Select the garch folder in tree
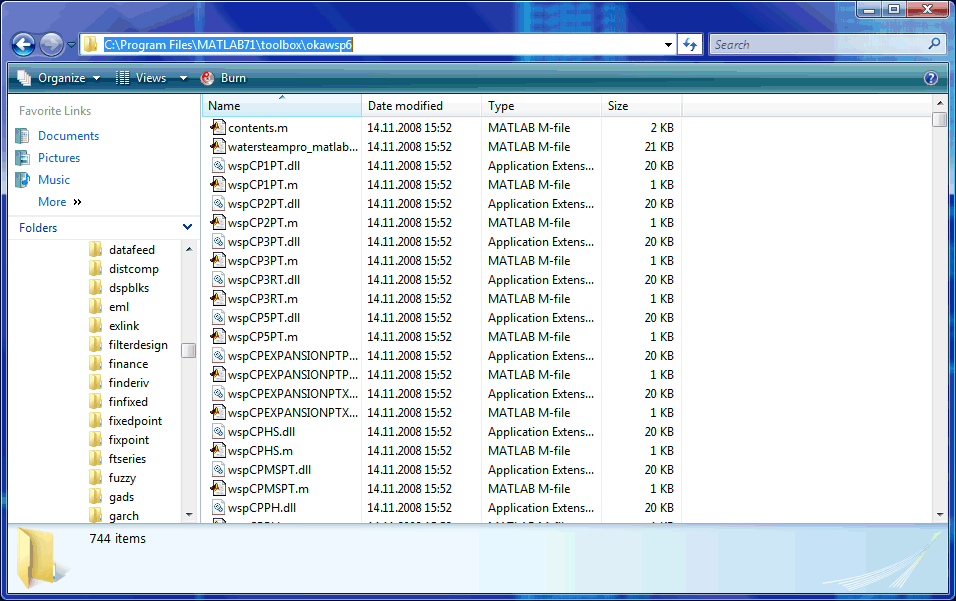Screen dimensions: 956x601 click(124, 516)
